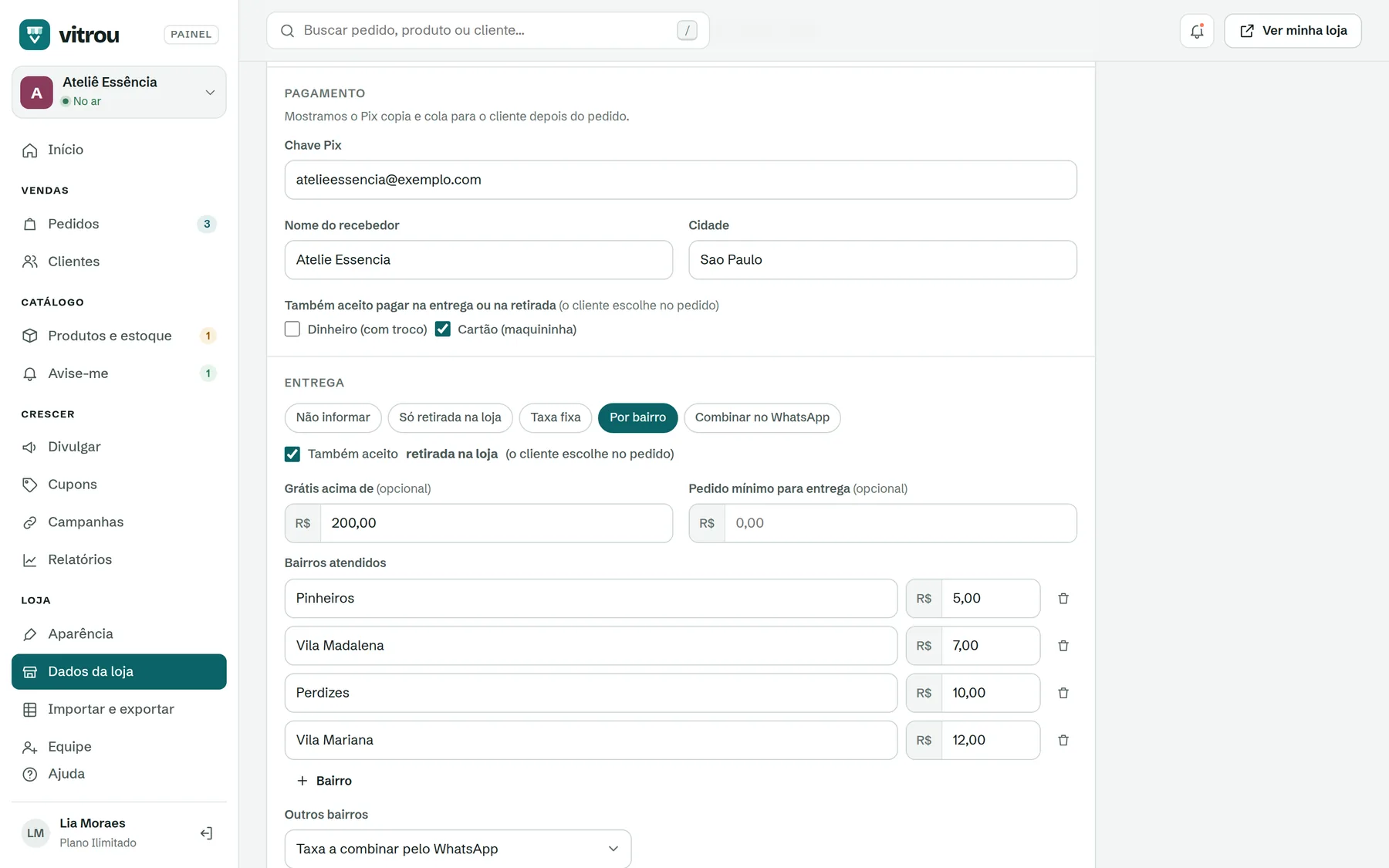Select the Não informar delivery option
Viewport: 1389px width, 868px height.
333,417
